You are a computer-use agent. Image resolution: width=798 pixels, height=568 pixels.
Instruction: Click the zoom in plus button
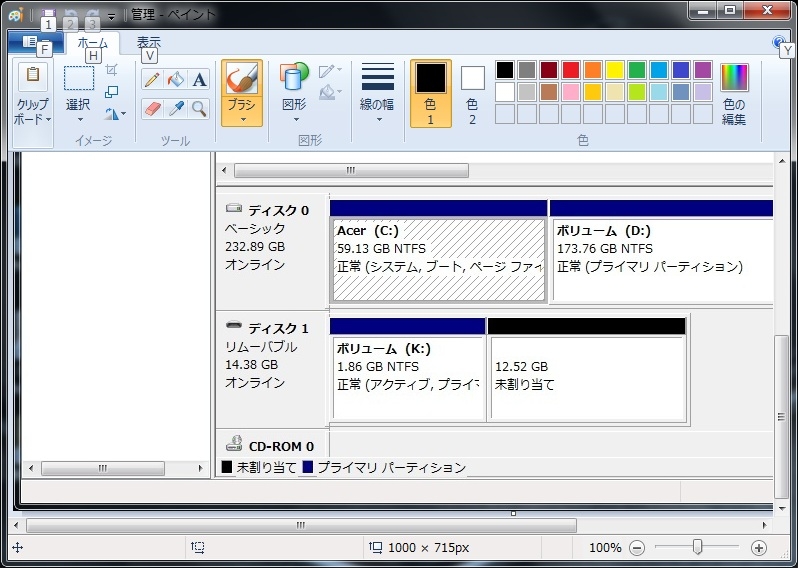coord(758,548)
